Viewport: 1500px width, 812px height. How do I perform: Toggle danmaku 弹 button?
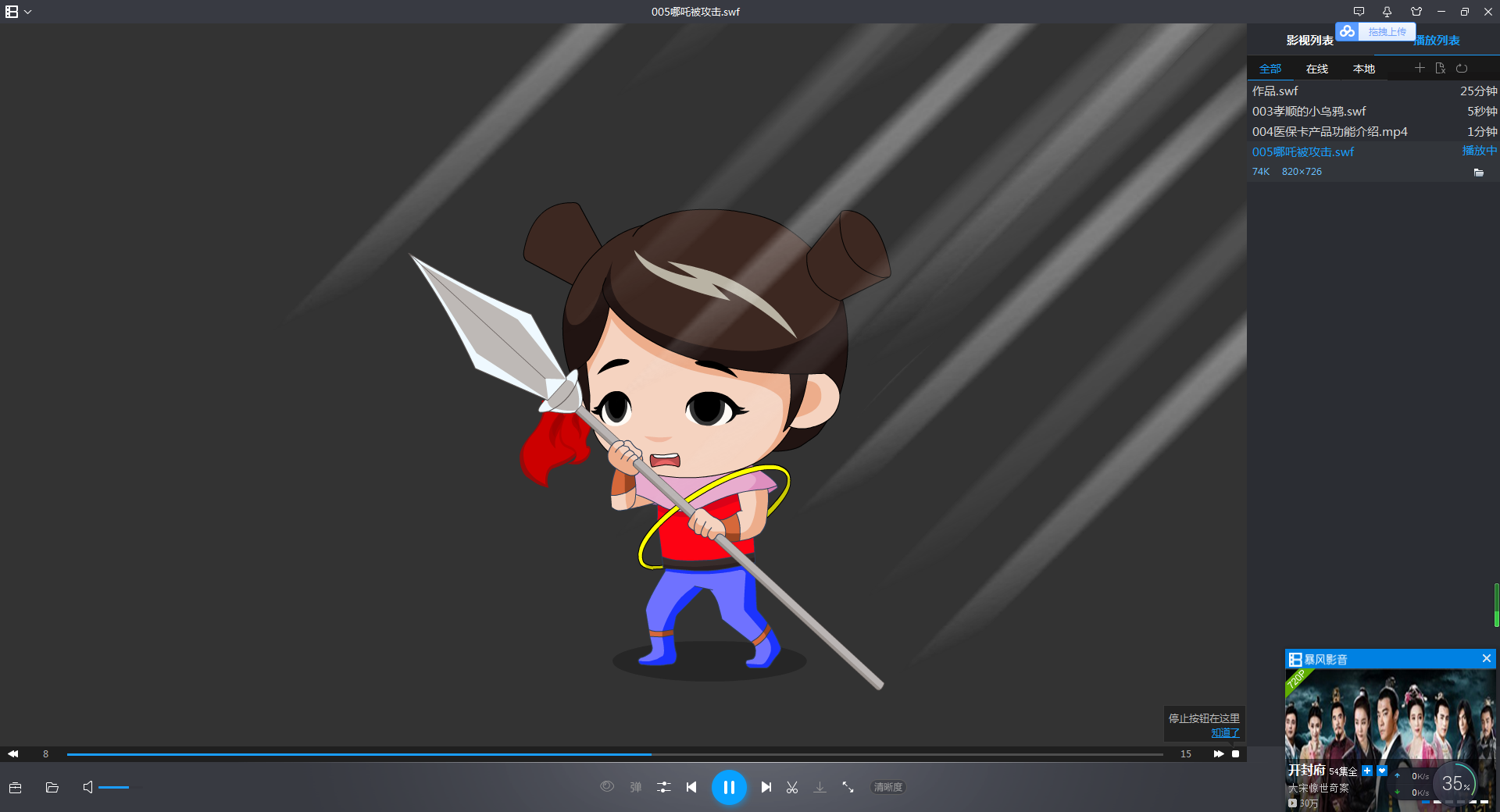click(x=636, y=787)
